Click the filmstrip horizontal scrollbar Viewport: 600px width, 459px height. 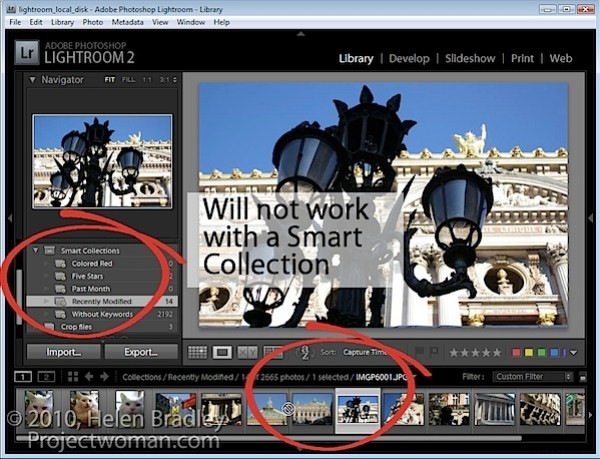[x=269, y=438]
